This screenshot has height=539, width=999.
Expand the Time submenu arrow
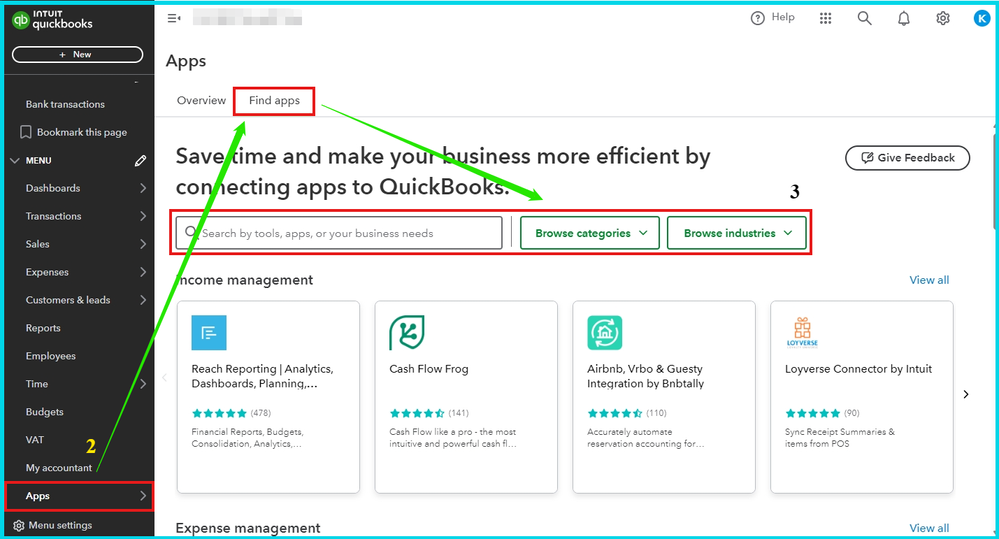143,384
